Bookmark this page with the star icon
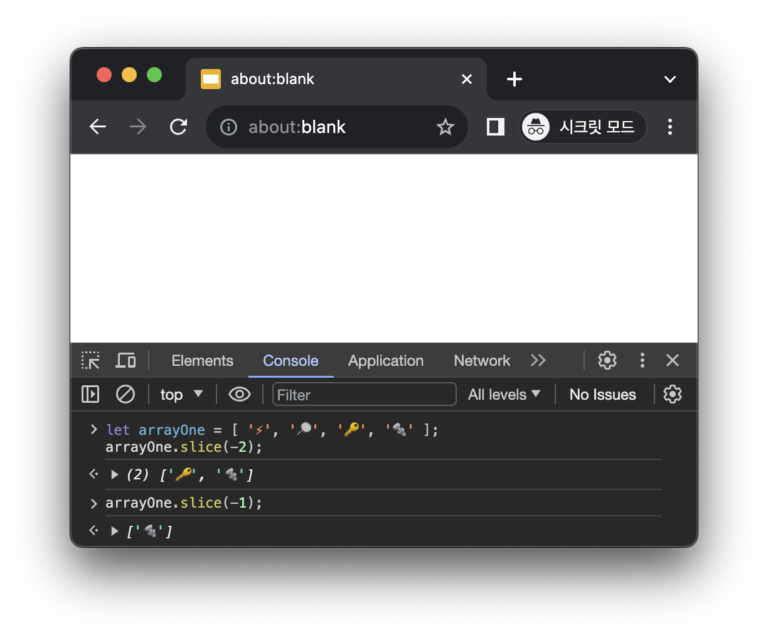Screen dimensions: 768x640 click(445, 127)
